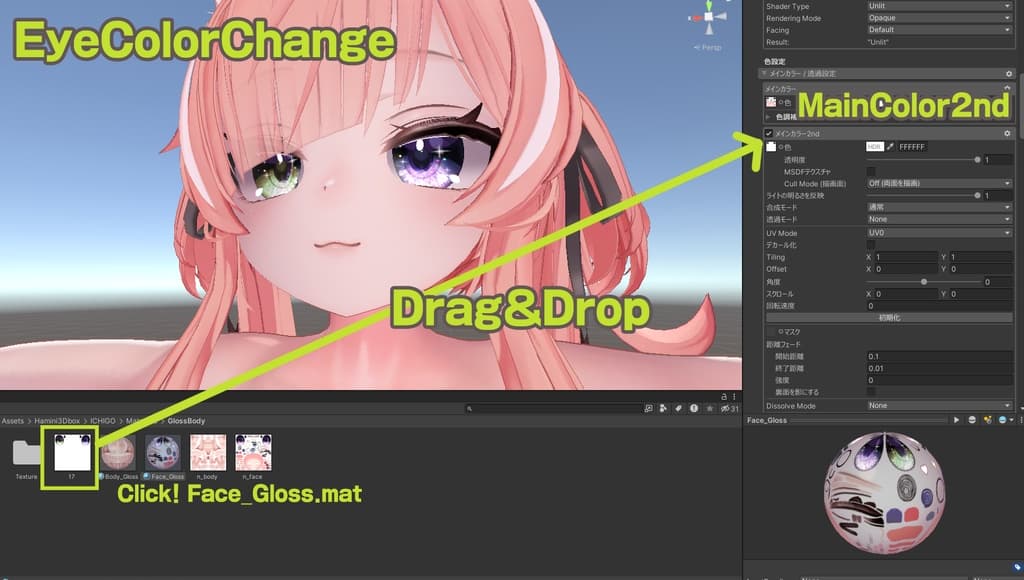Change UV Mode via its UV0 dropdown
1024x580 pixels.
(x=937, y=231)
